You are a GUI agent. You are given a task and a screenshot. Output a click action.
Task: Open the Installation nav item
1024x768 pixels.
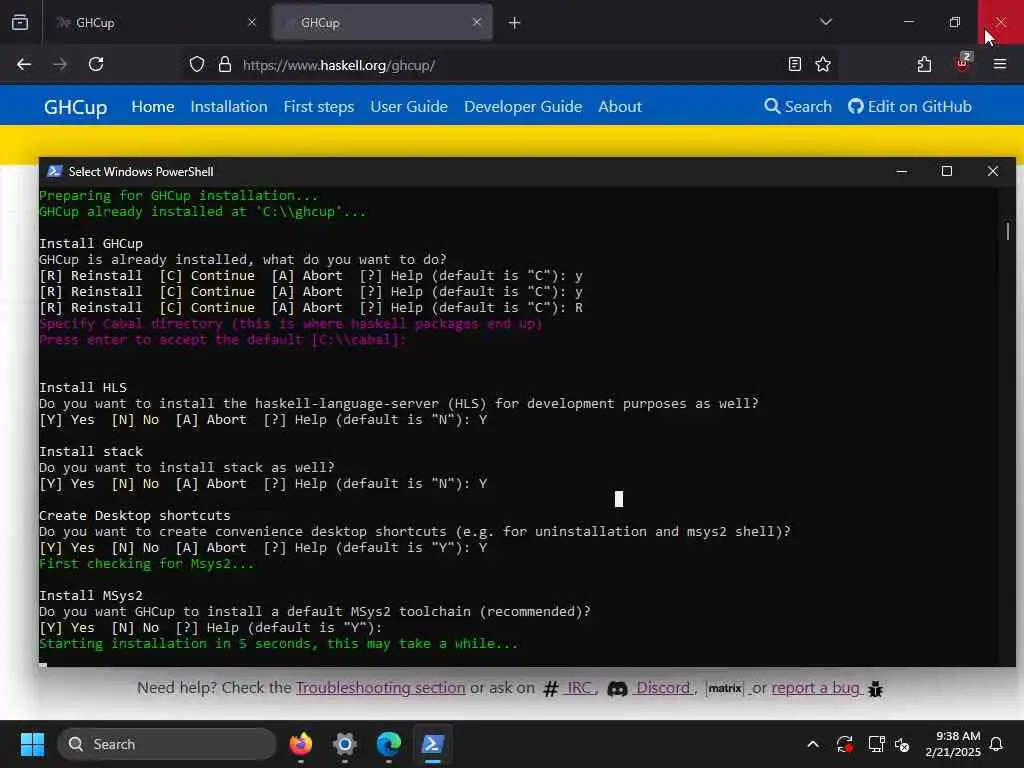click(x=229, y=106)
